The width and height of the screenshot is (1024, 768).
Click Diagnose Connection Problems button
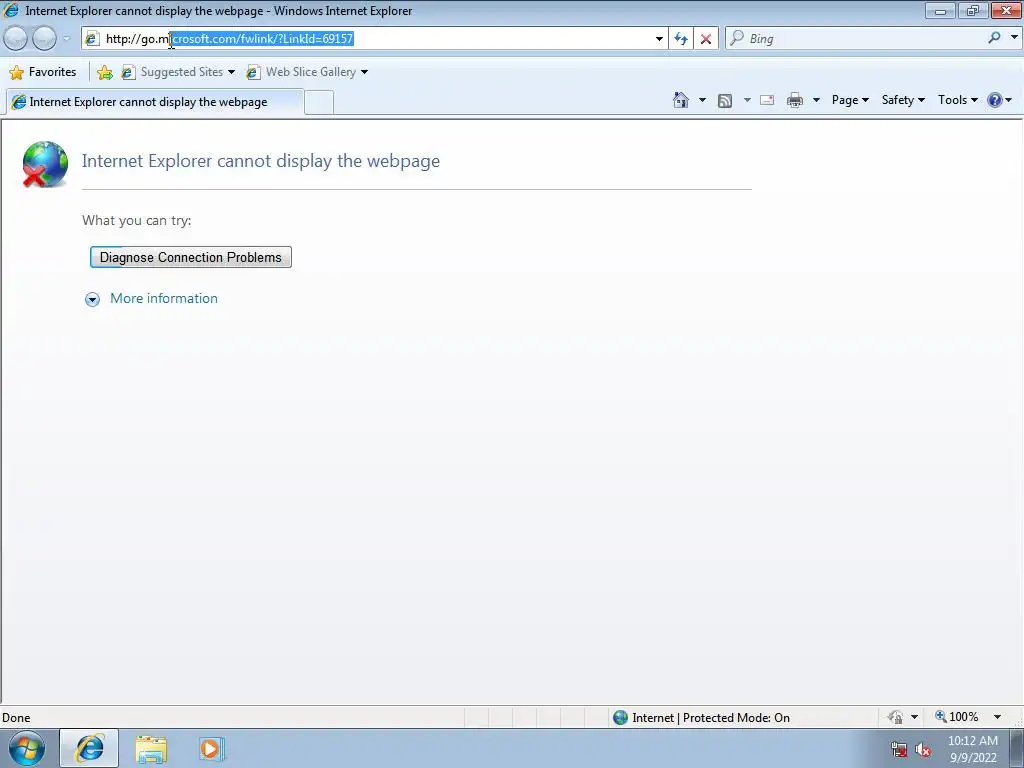pos(191,257)
